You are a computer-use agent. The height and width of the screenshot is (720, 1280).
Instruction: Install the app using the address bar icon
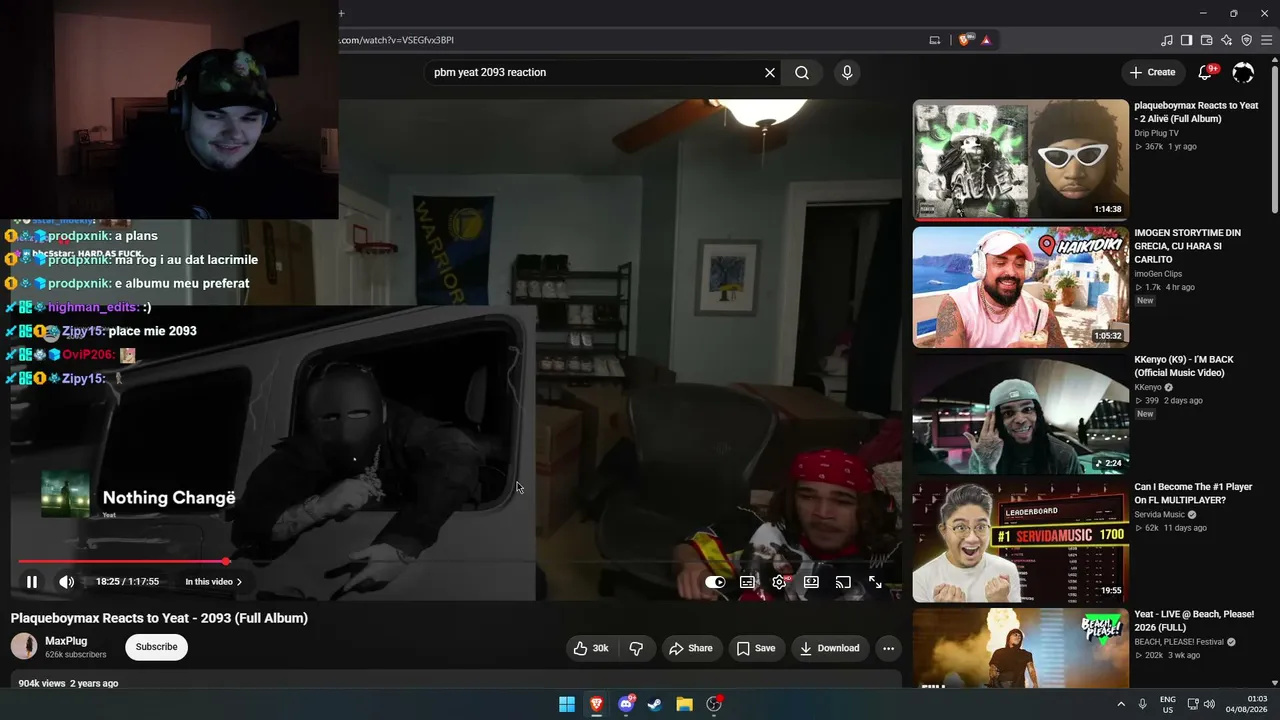pos(935,40)
